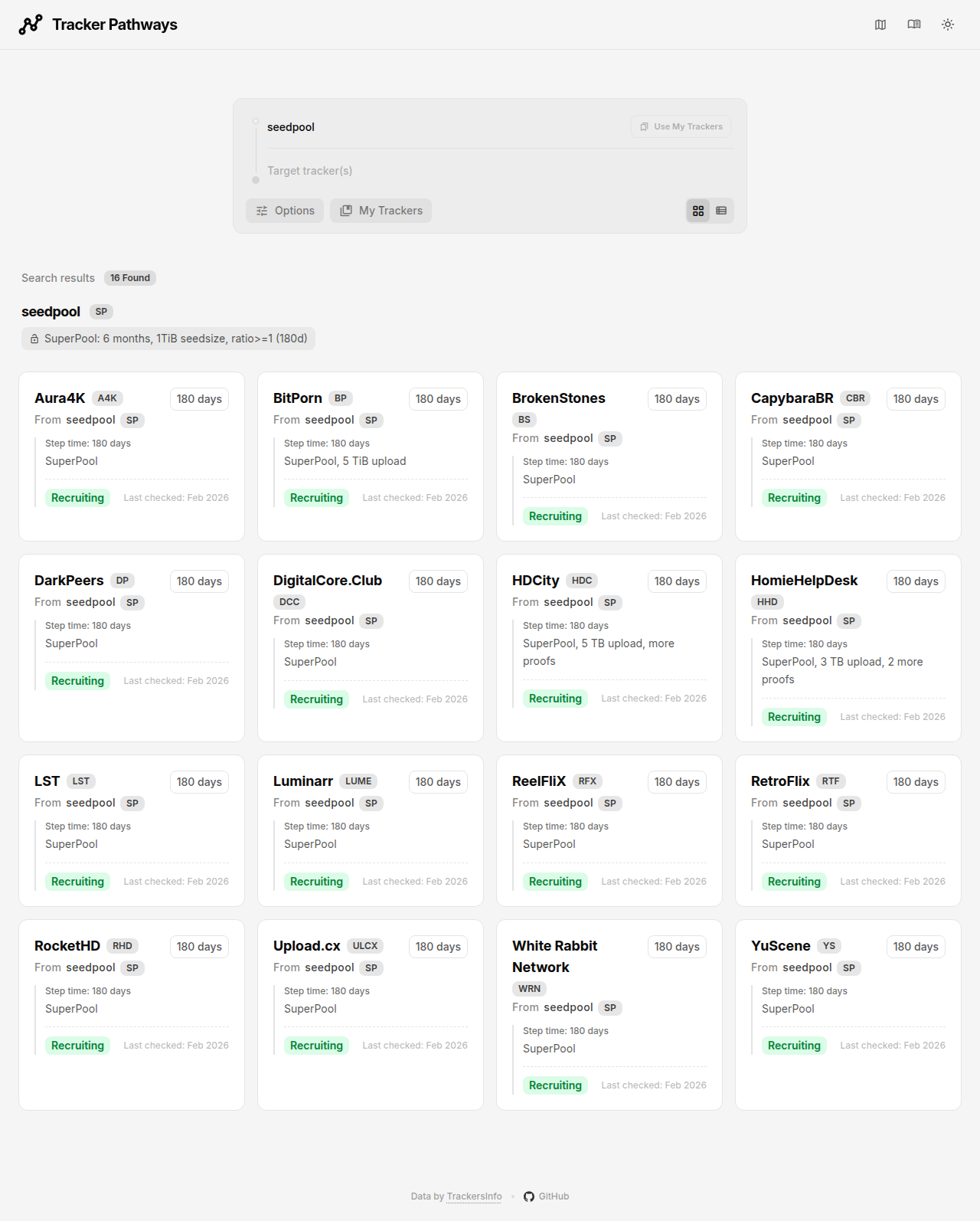Open the map view icon in header

880,25
